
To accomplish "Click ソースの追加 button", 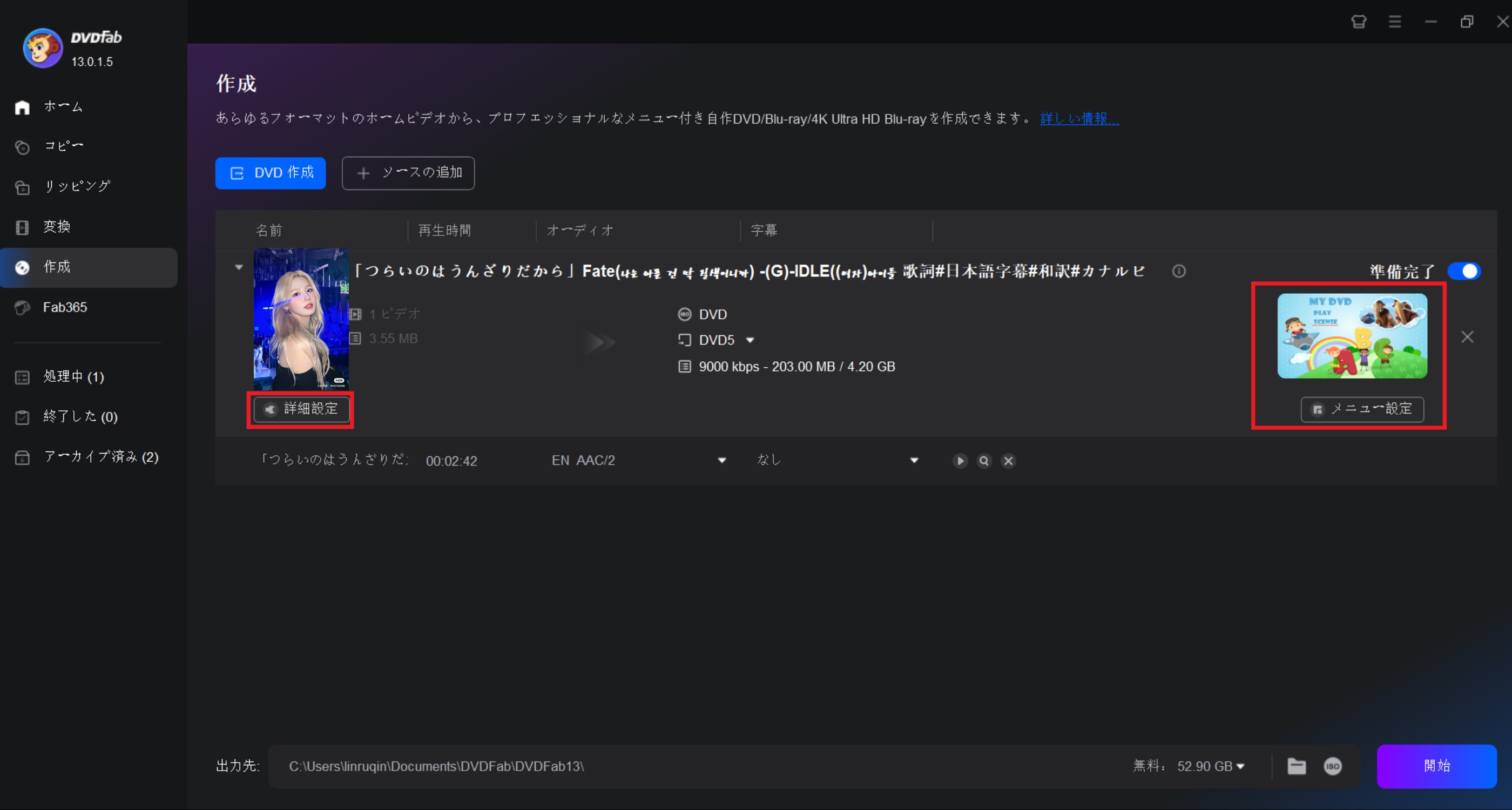I will [408, 173].
